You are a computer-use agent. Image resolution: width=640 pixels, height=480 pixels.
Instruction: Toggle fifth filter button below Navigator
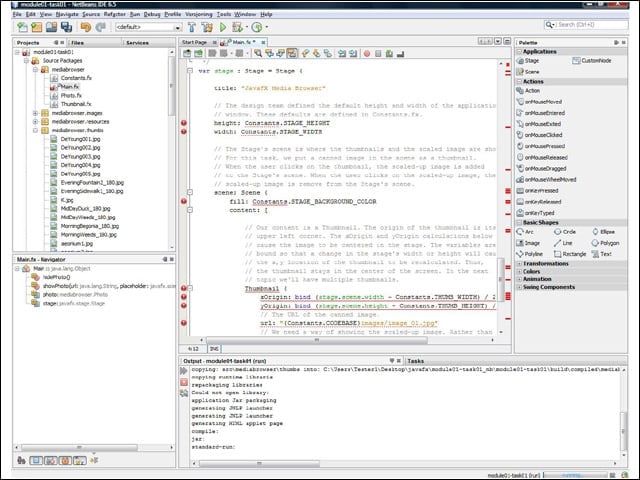click(80, 460)
